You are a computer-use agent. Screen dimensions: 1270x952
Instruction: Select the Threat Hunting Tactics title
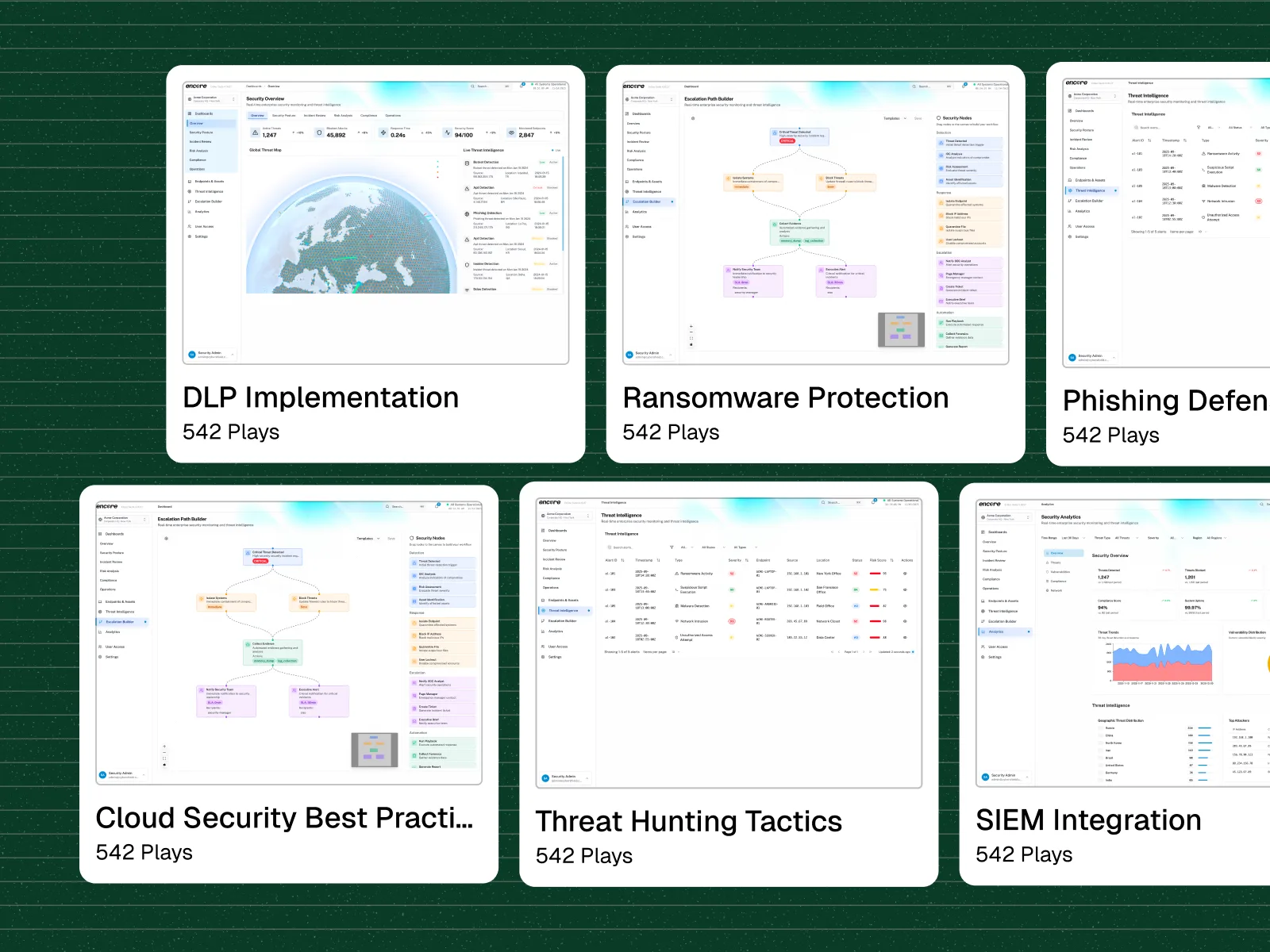click(x=689, y=821)
